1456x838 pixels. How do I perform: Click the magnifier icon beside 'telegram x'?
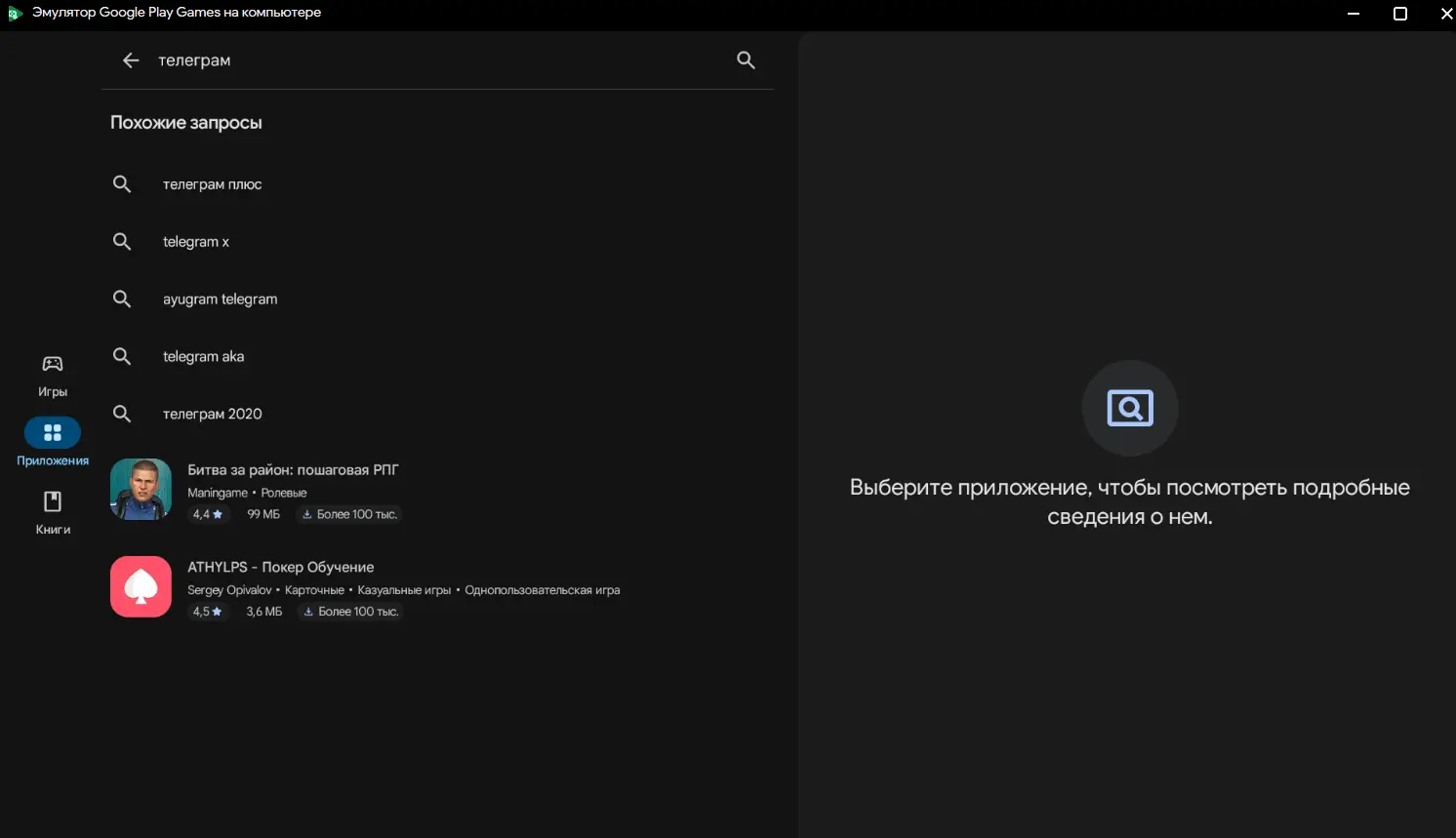[x=122, y=241]
